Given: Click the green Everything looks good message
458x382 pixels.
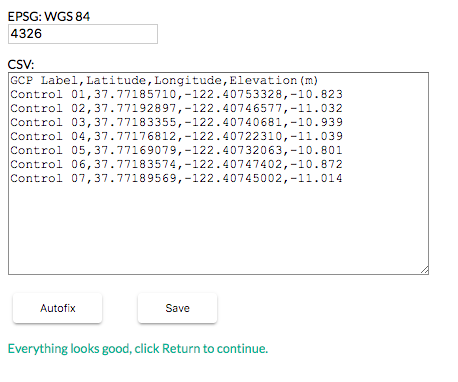Looking at the screenshot, I should (x=138, y=349).
